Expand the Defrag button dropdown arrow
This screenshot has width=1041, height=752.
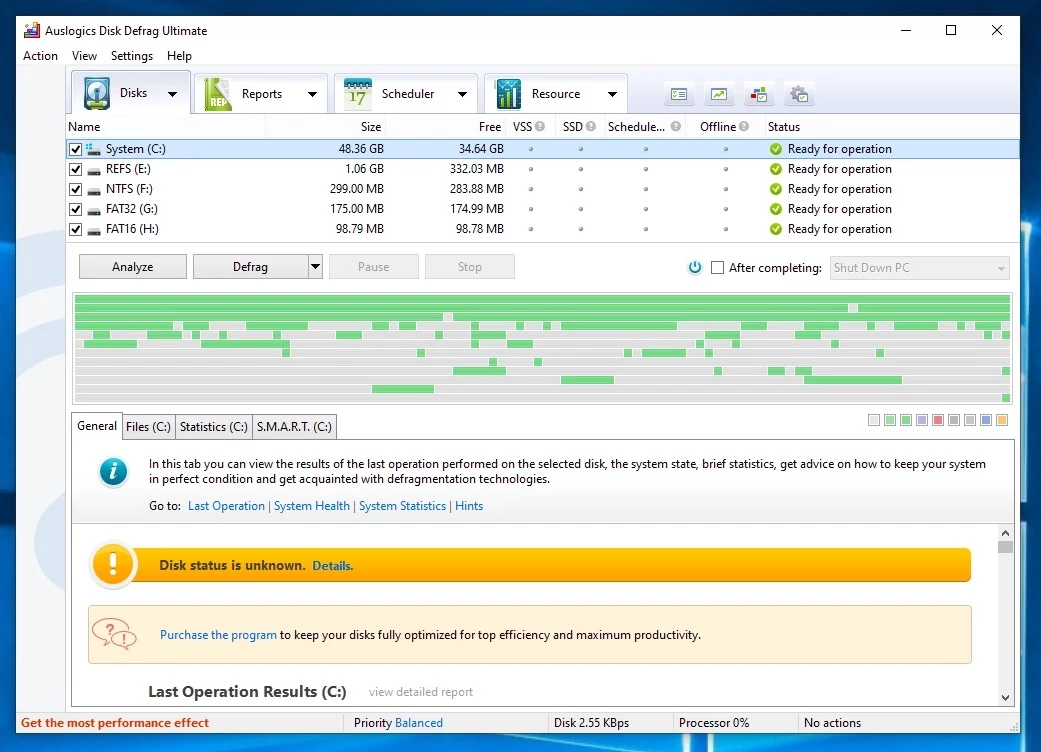coord(315,267)
